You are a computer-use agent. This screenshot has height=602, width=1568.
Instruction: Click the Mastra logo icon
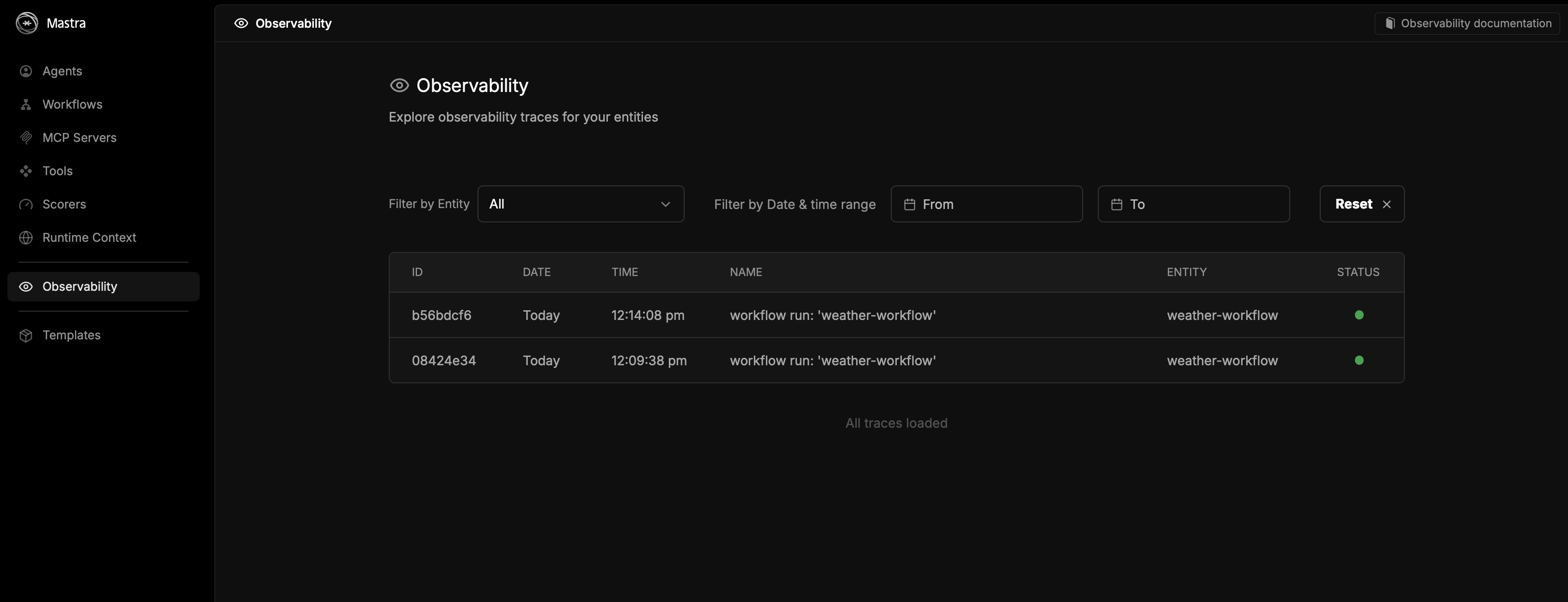click(27, 23)
